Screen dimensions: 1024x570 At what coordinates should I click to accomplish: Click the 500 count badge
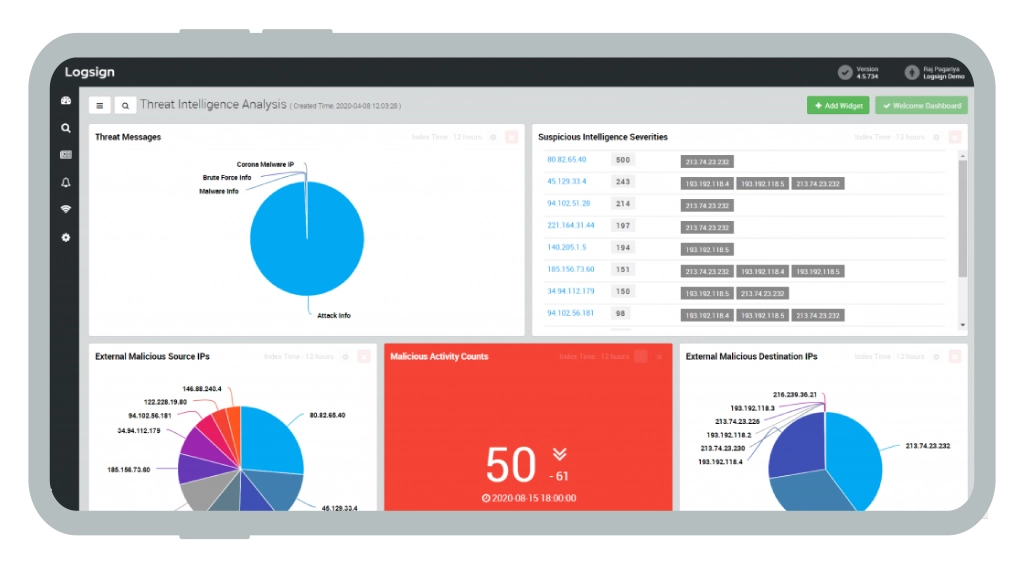623,160
